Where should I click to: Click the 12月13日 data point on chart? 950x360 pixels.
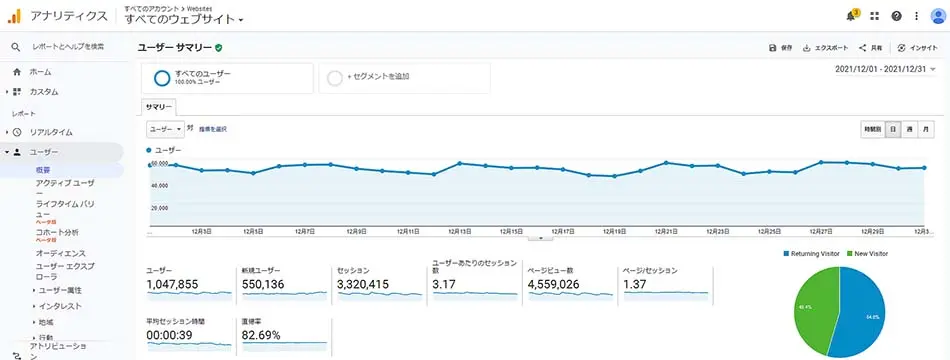click(460, 163)
